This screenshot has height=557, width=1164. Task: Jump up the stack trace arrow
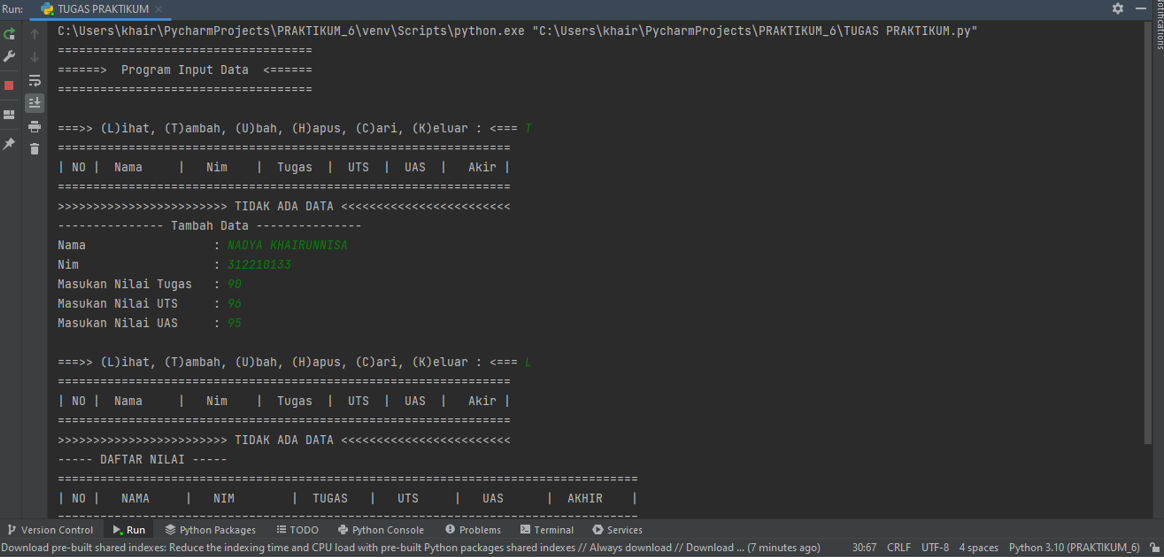34,34
